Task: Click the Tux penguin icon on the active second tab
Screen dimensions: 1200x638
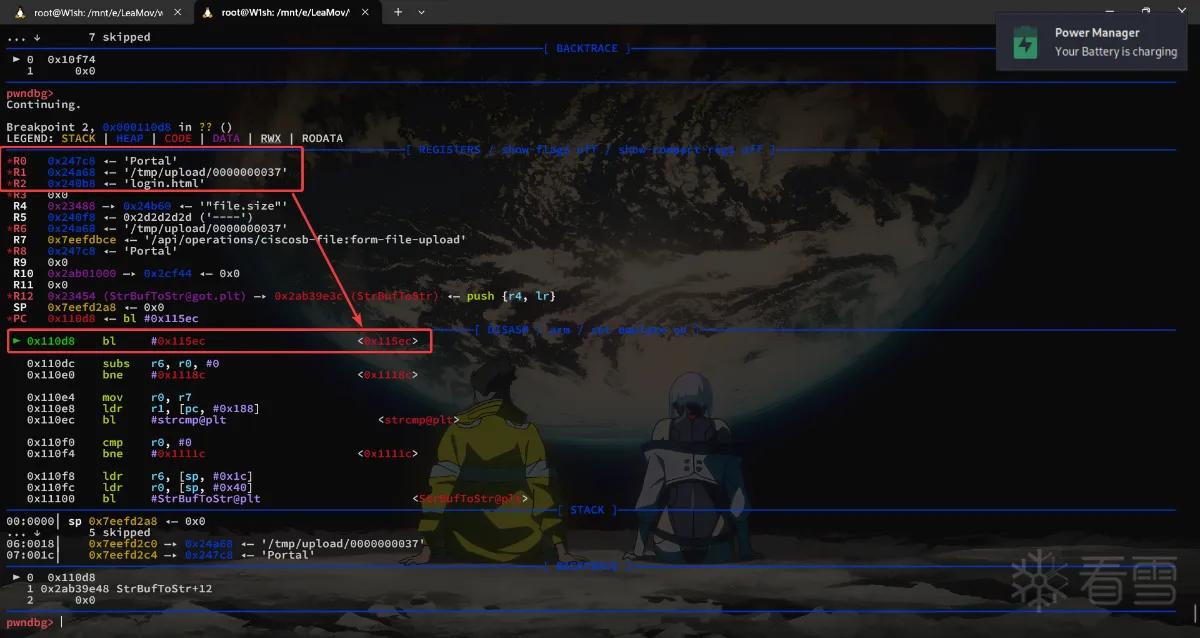Action: coord(208,12)
